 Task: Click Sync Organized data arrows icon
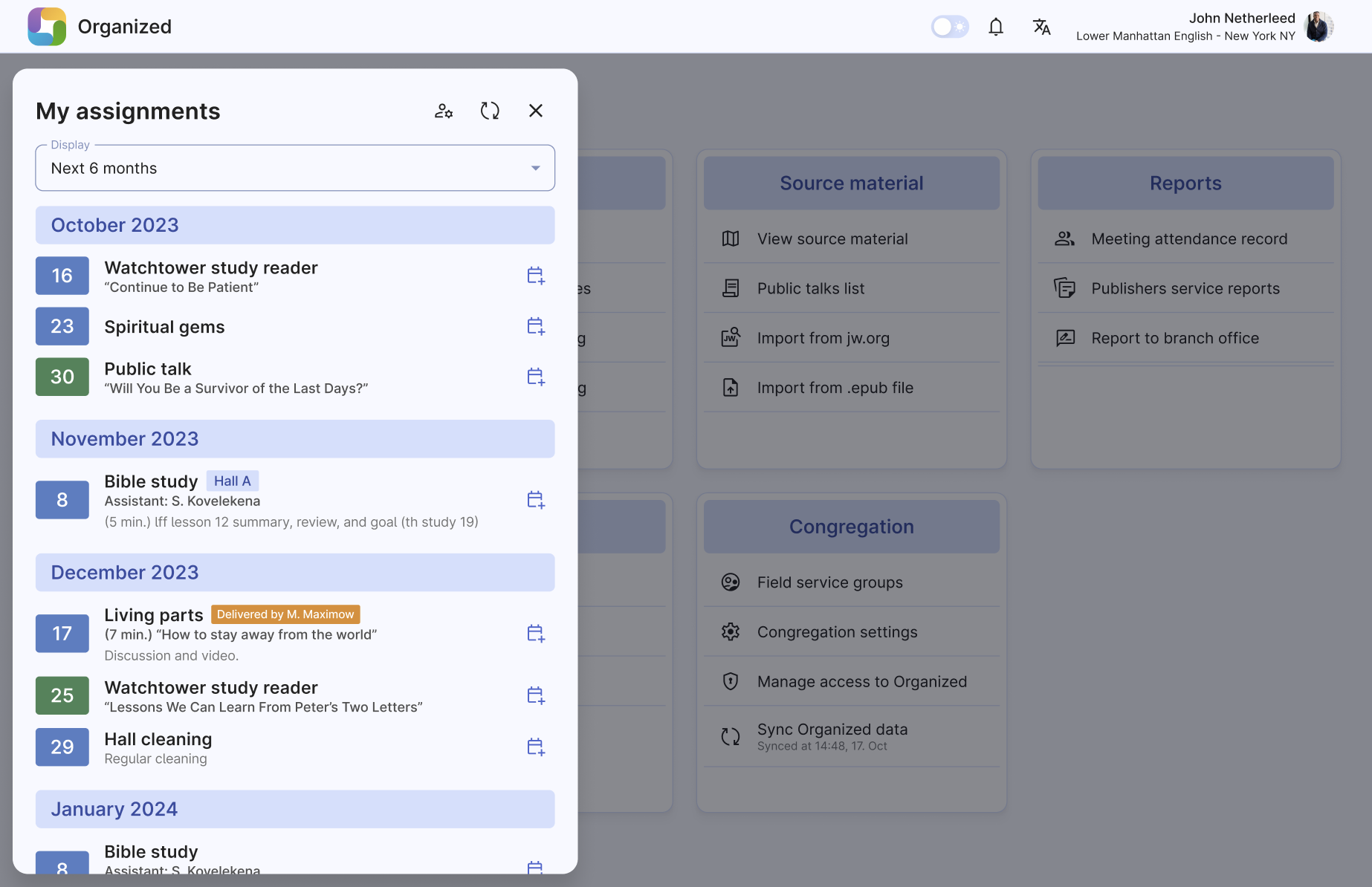pos(731,735)
